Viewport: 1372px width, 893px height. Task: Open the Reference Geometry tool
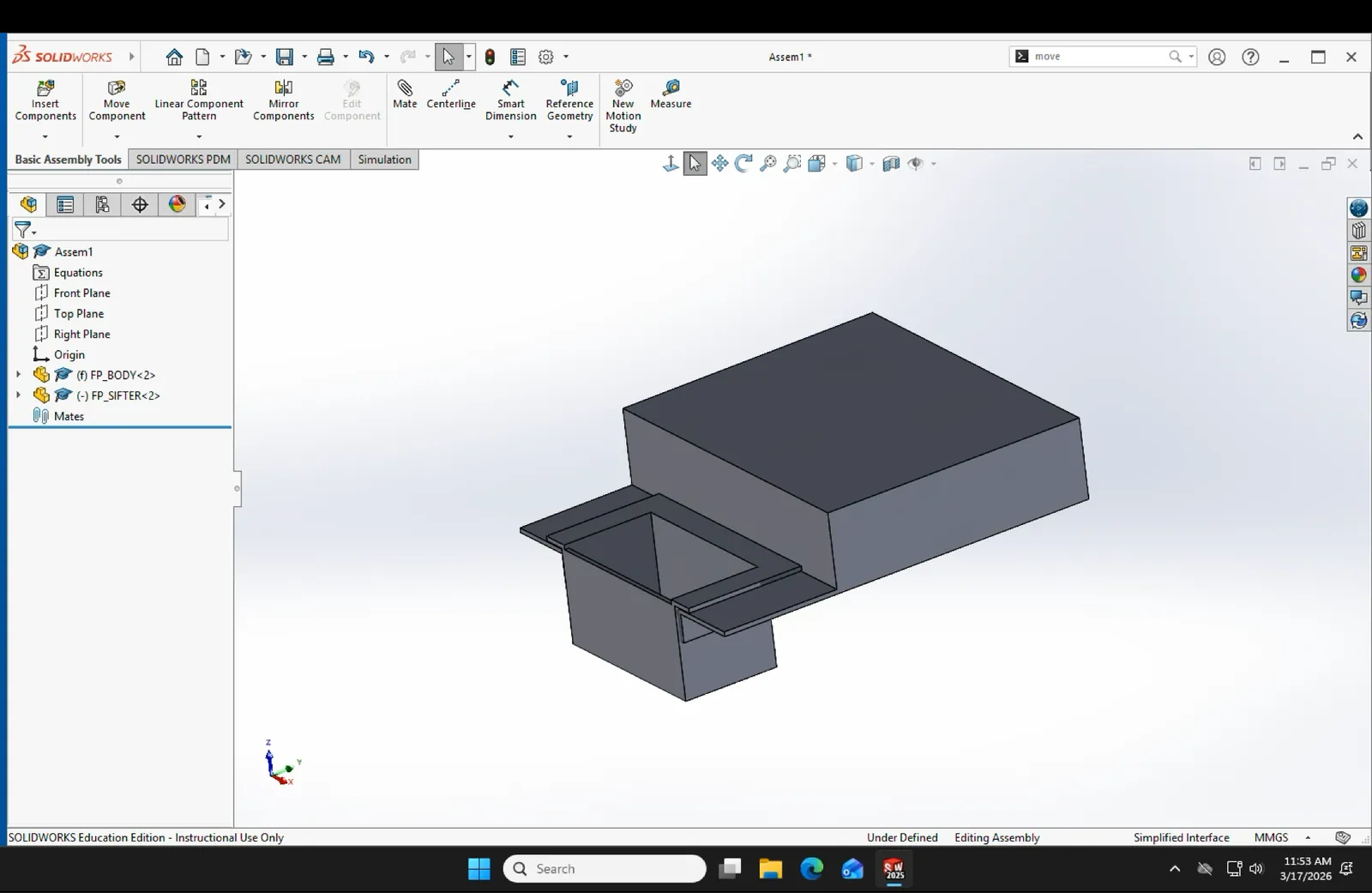tap(569, 100)
